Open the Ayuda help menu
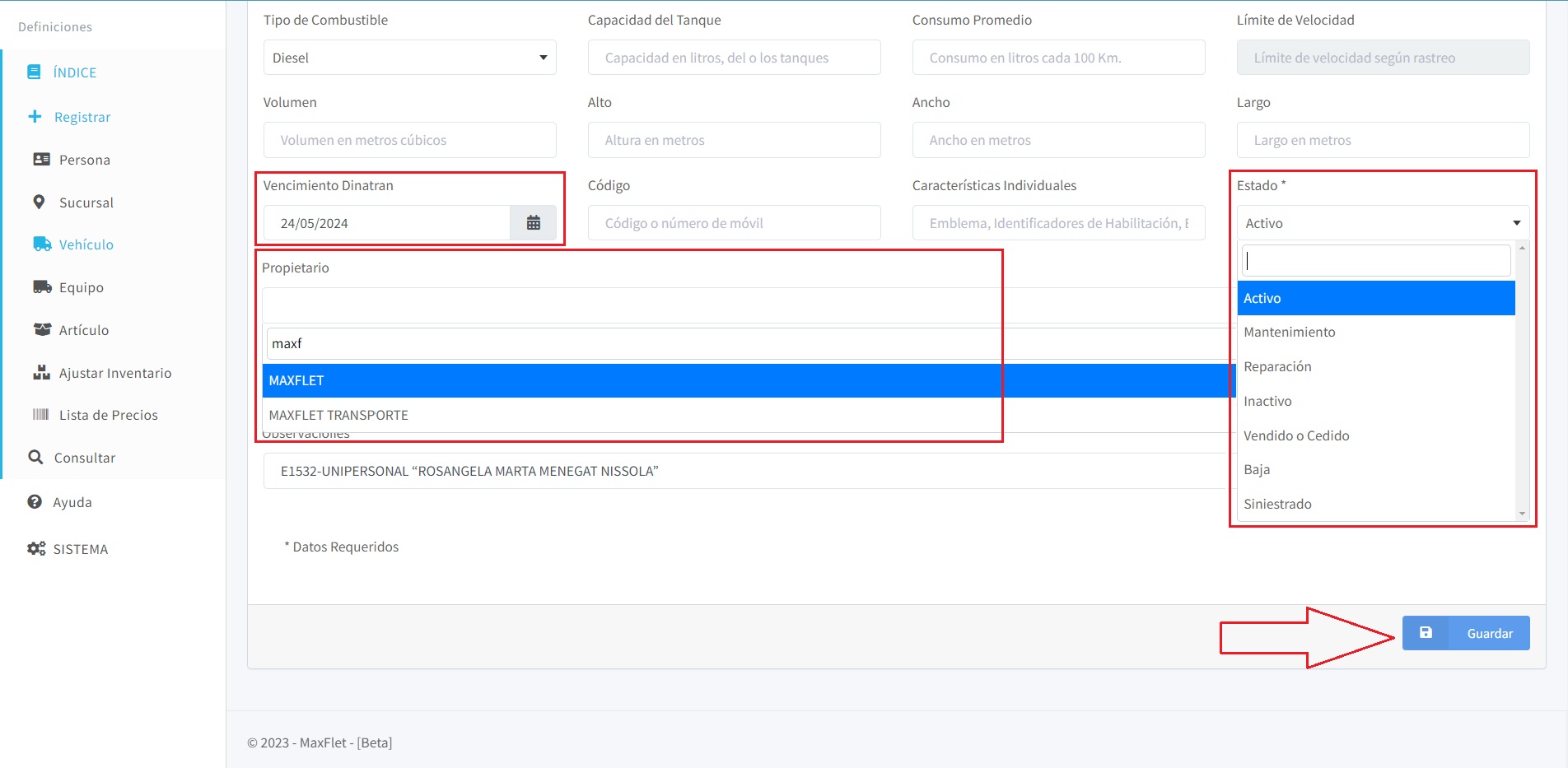 pyautogui.click(x=72, y=502)
